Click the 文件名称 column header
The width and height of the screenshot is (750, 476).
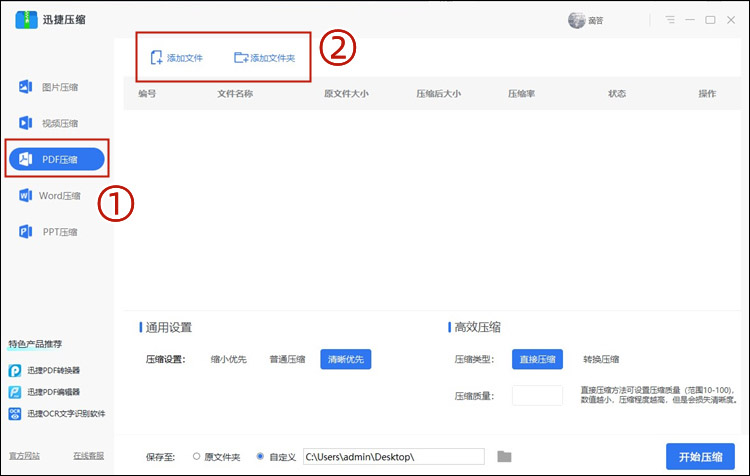(x=235, y=94)
